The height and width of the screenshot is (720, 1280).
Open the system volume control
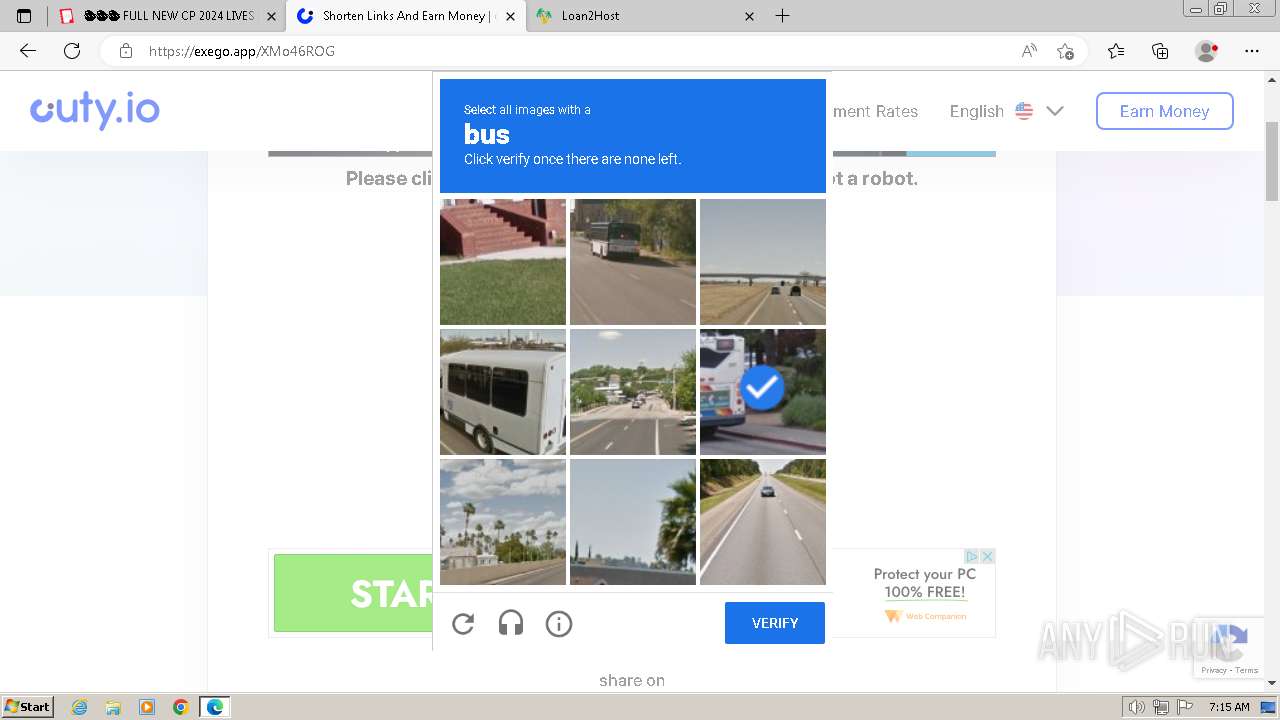[1136, 707]
